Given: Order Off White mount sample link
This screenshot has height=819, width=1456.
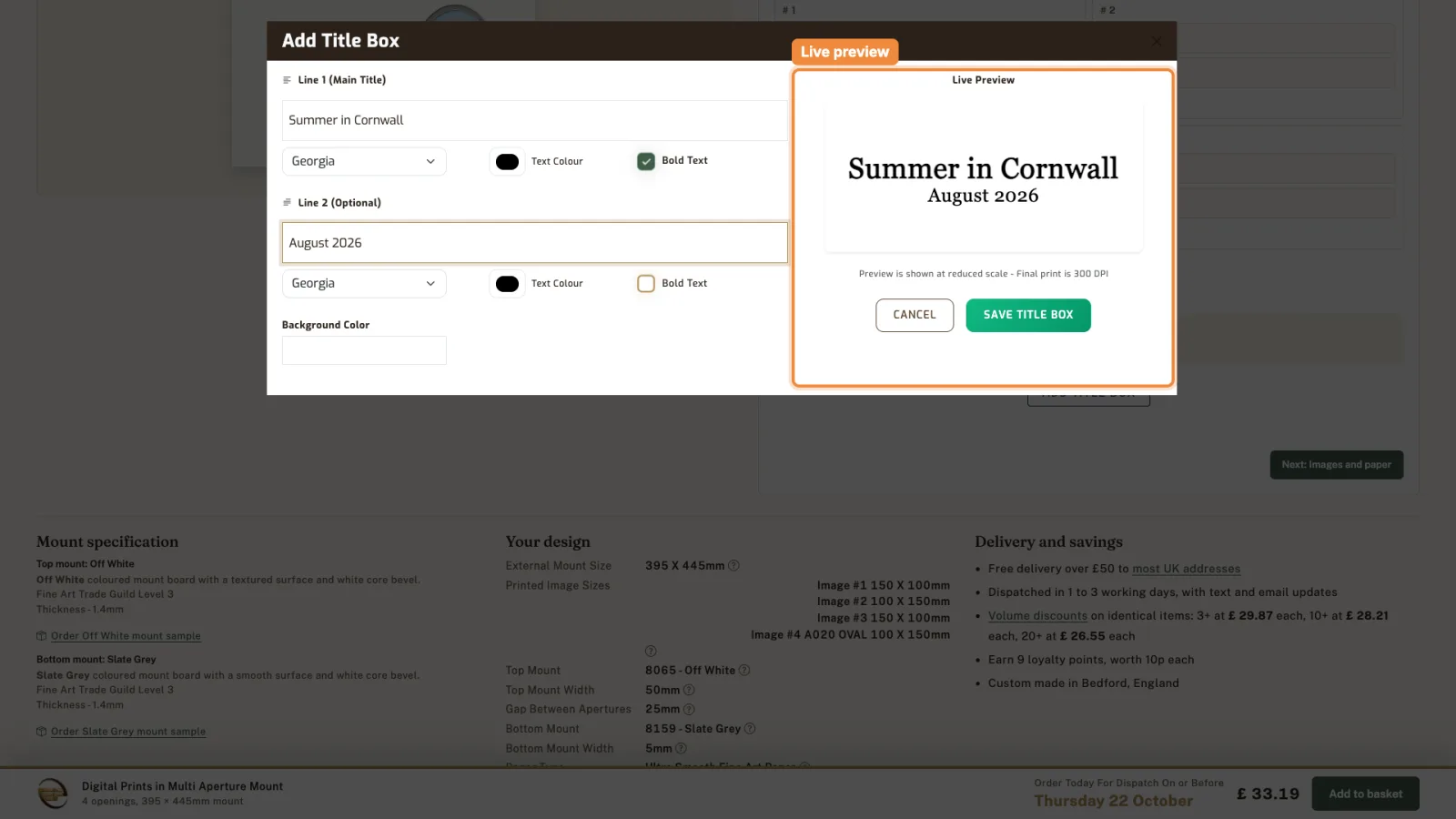Looking at the screenshot, I should coord(126,636).
